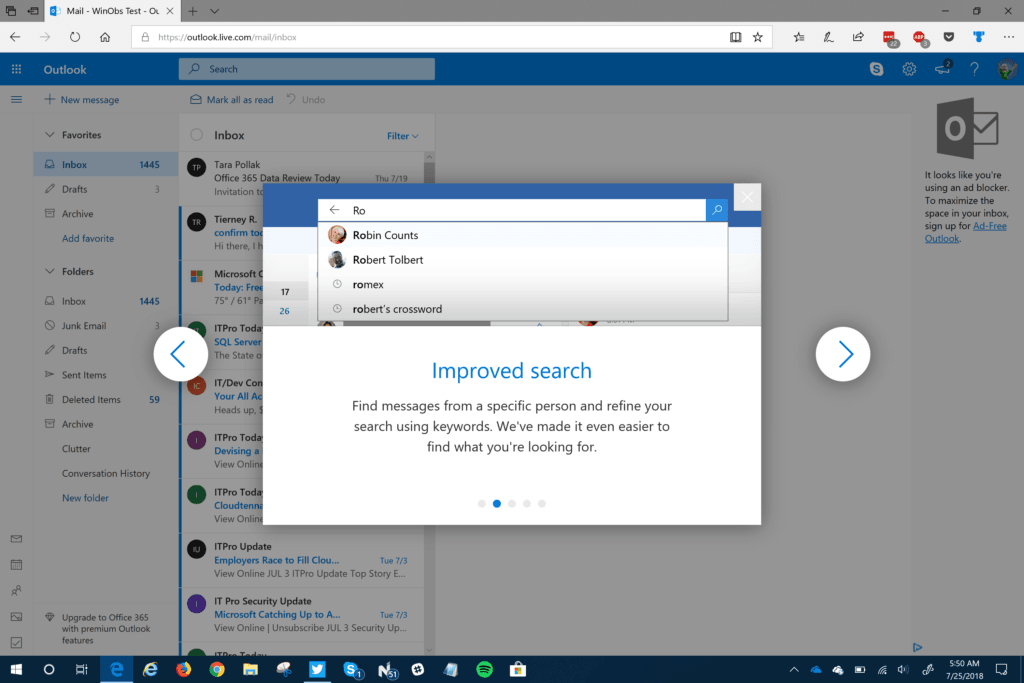
Task: Select the Photos icon in bottom-left rail
Action: 15,616
